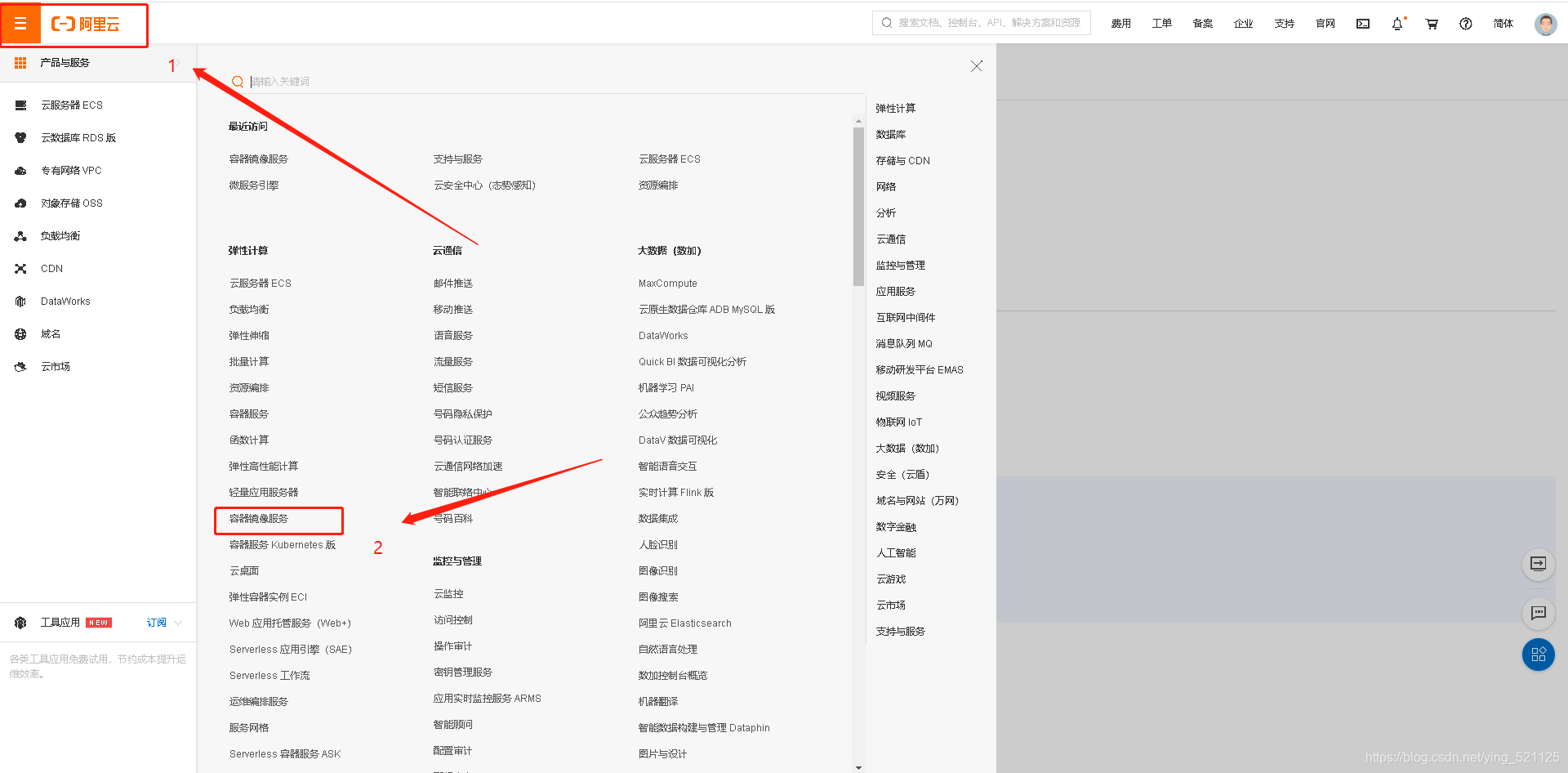
Task: Open the 企业 top menu
Action: [x=1243, y=24]
